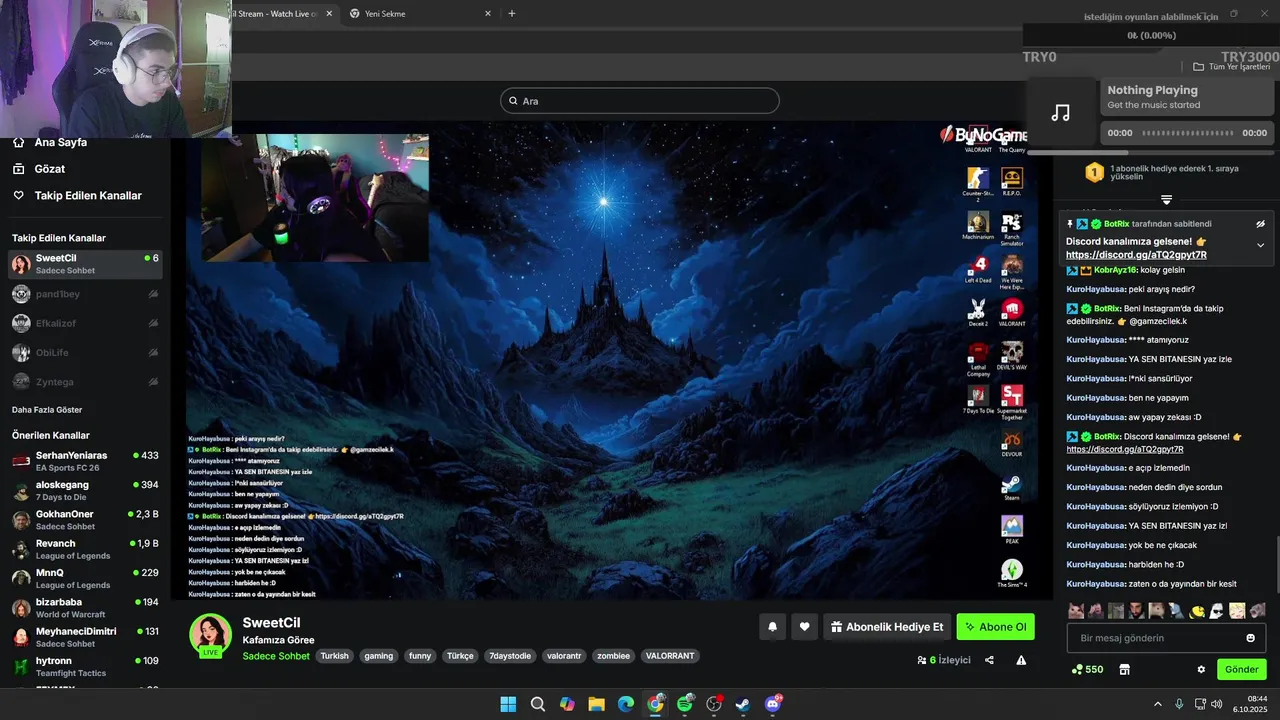Viewport: 1280px width, 720px height.
Task: Open Spotify from taskbar
Action: 685,704
